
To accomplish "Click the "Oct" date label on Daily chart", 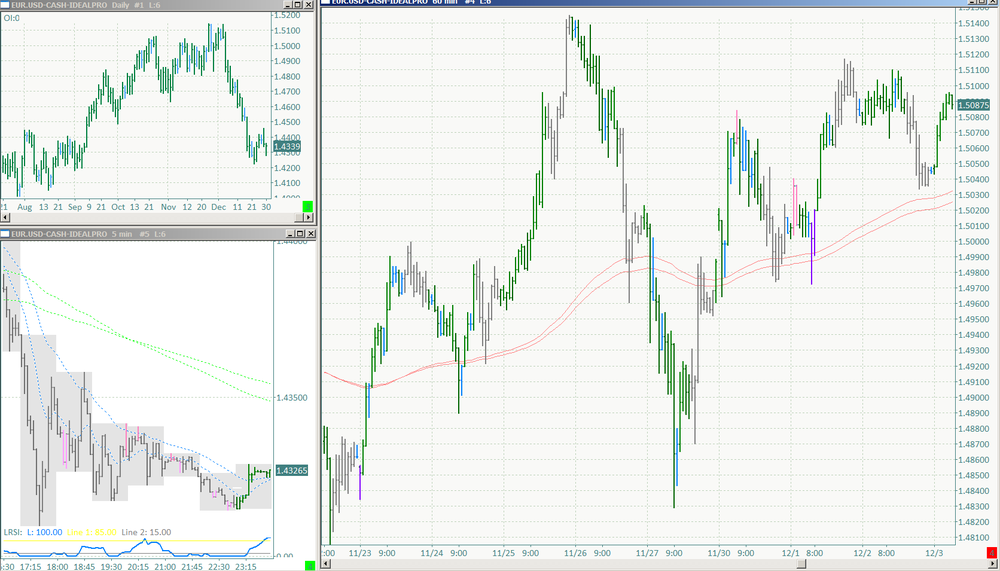I will pos(118,207).
